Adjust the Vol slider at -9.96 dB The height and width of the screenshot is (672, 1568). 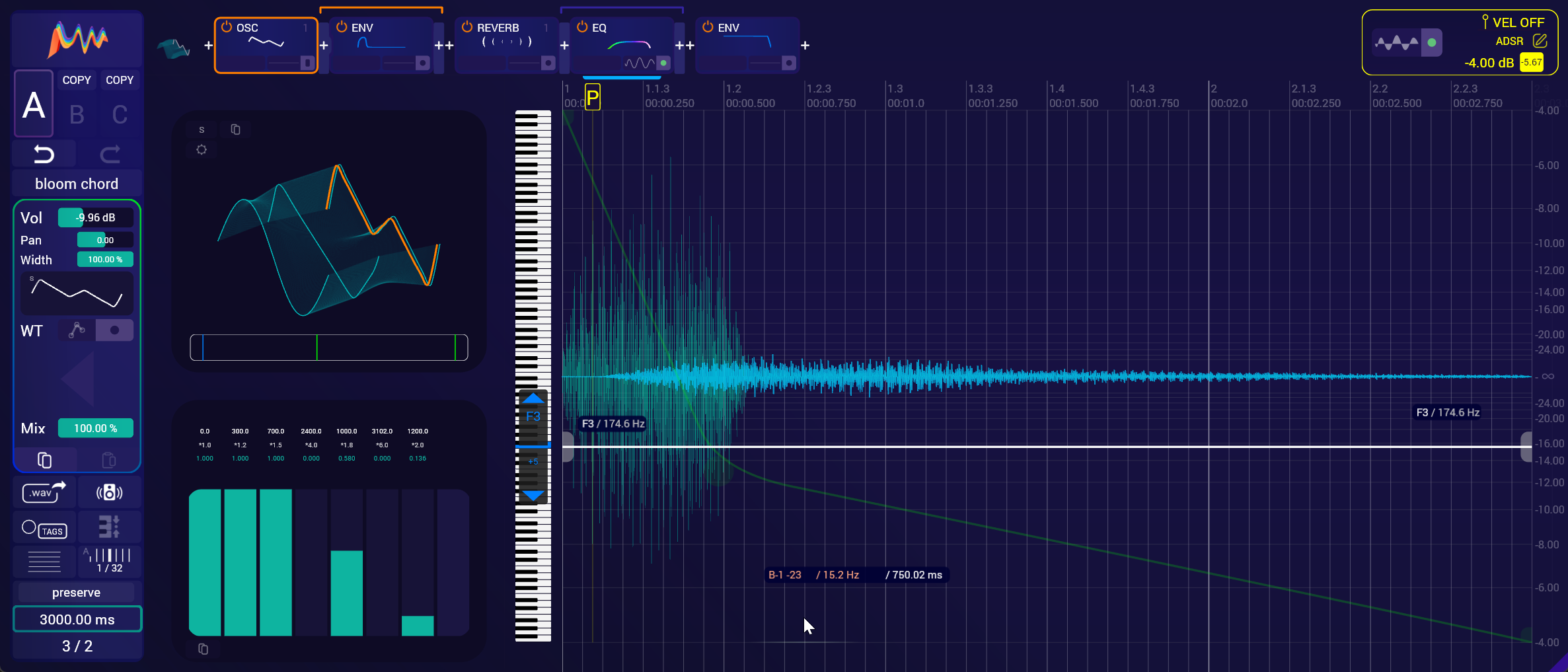point(95,217)
